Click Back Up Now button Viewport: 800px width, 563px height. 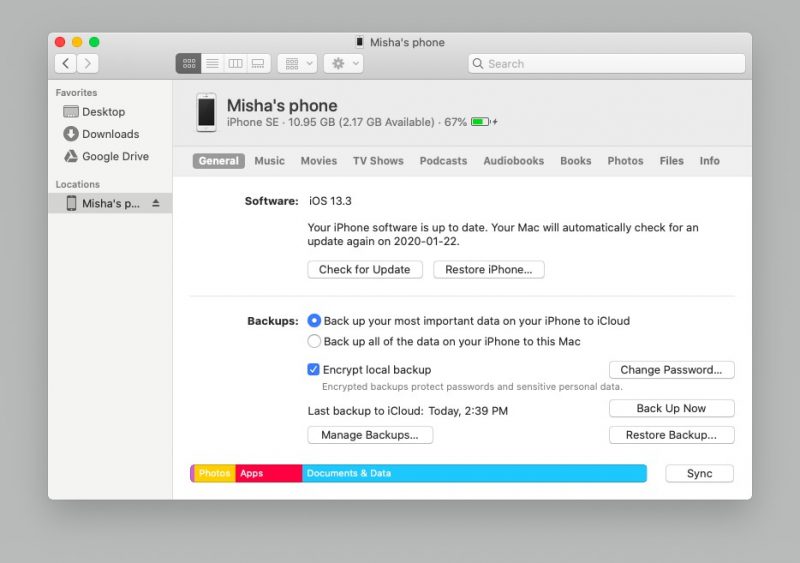coord(671,408)
